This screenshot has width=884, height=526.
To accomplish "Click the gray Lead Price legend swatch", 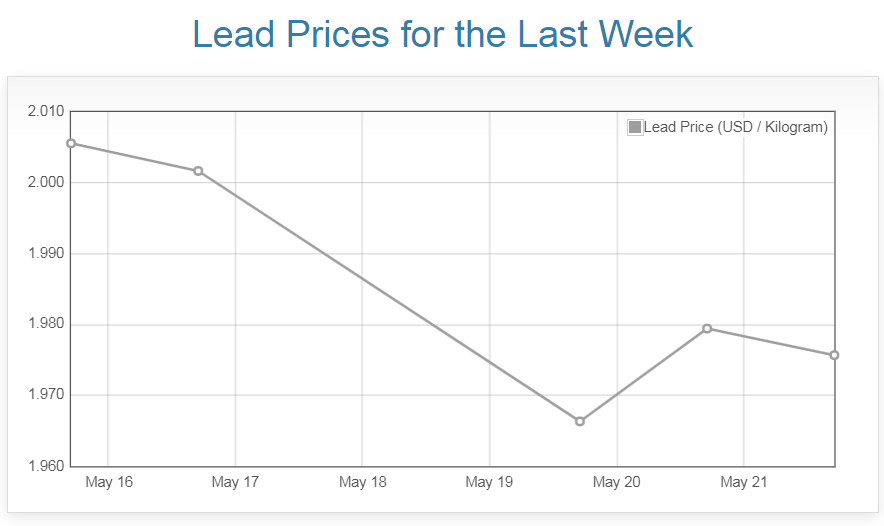I will 635,127.
